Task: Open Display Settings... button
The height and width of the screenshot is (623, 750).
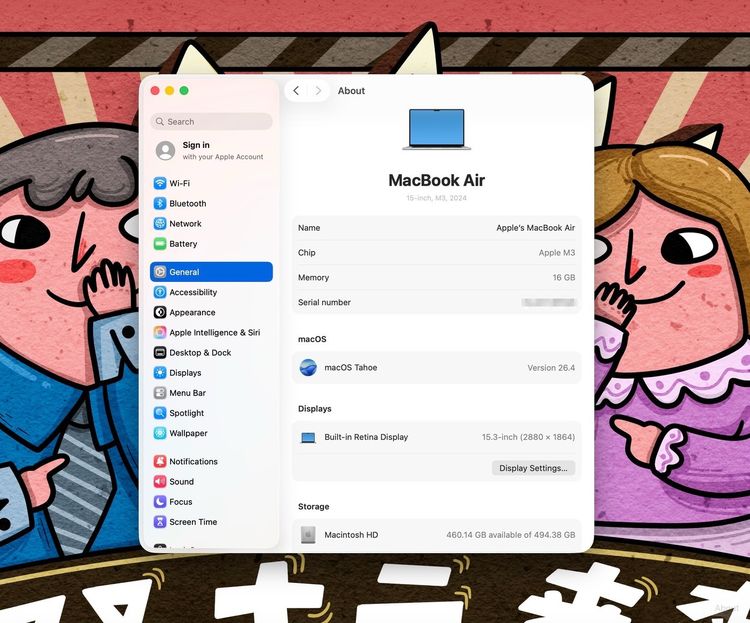Action: [533, 468]
